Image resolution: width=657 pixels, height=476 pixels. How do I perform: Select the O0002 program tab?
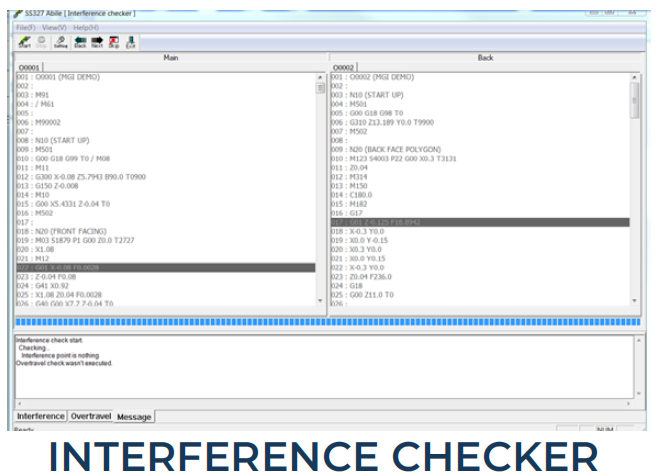(x=343, y=67)
